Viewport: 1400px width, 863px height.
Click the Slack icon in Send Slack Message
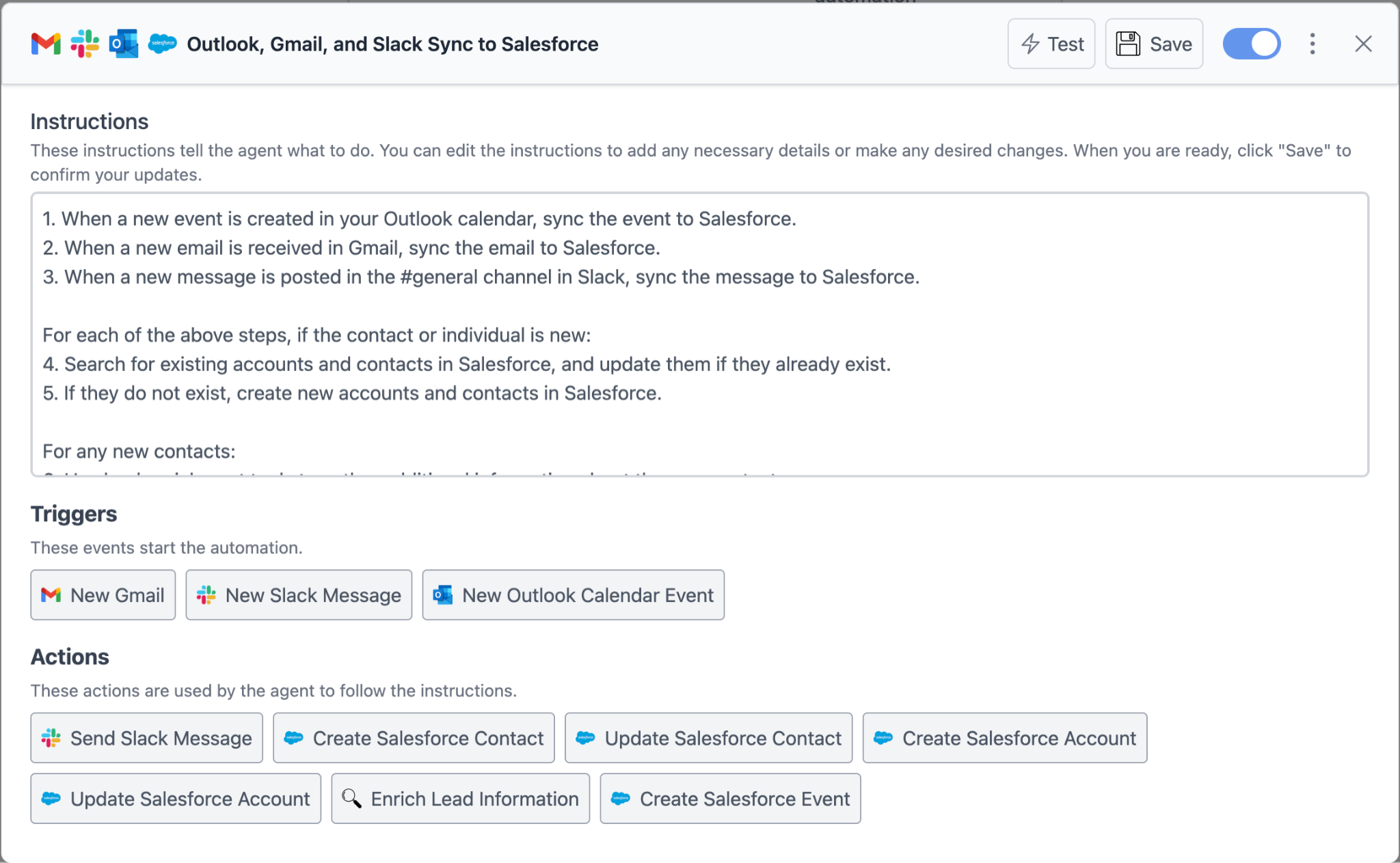[x=51, y=738]
